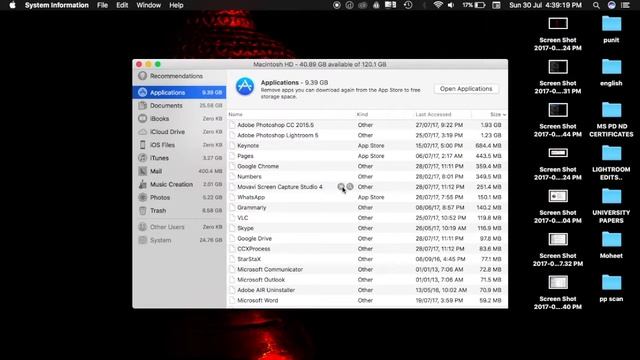Select the WhatsApp row
The image size is (640, 360).
pos(367,197)
